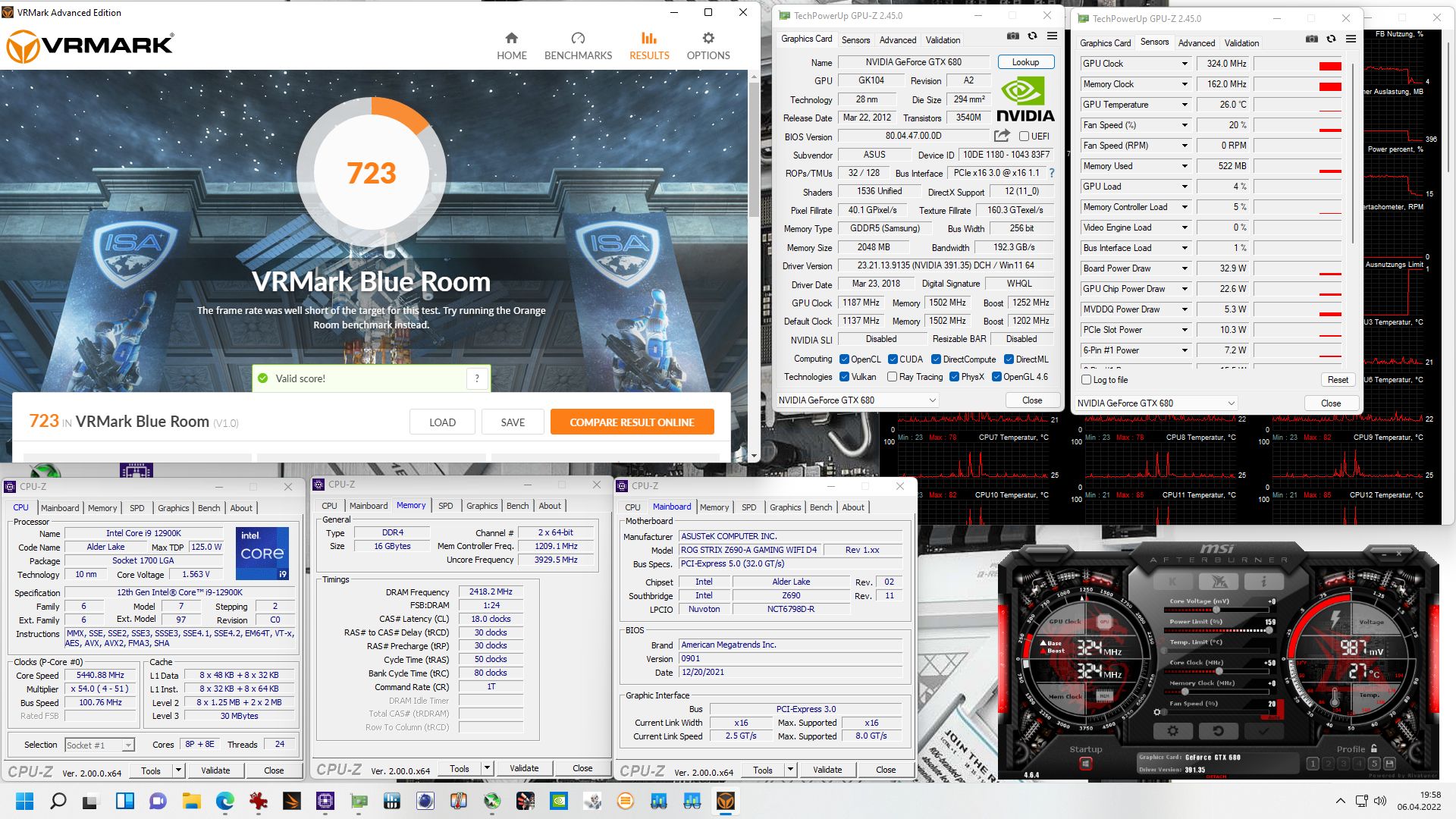Enable Log to file checkbox
The image size is (1456, 819).
point(1086,380)
